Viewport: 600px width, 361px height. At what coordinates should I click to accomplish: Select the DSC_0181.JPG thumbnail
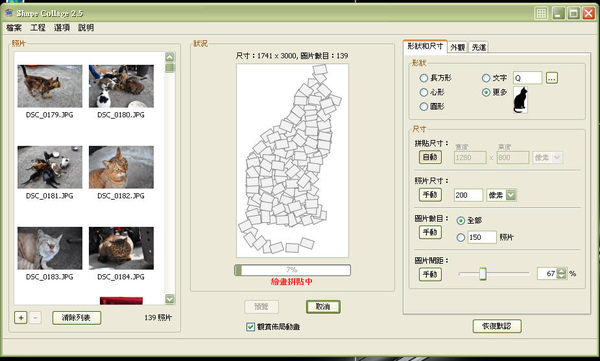pos(50,167)
